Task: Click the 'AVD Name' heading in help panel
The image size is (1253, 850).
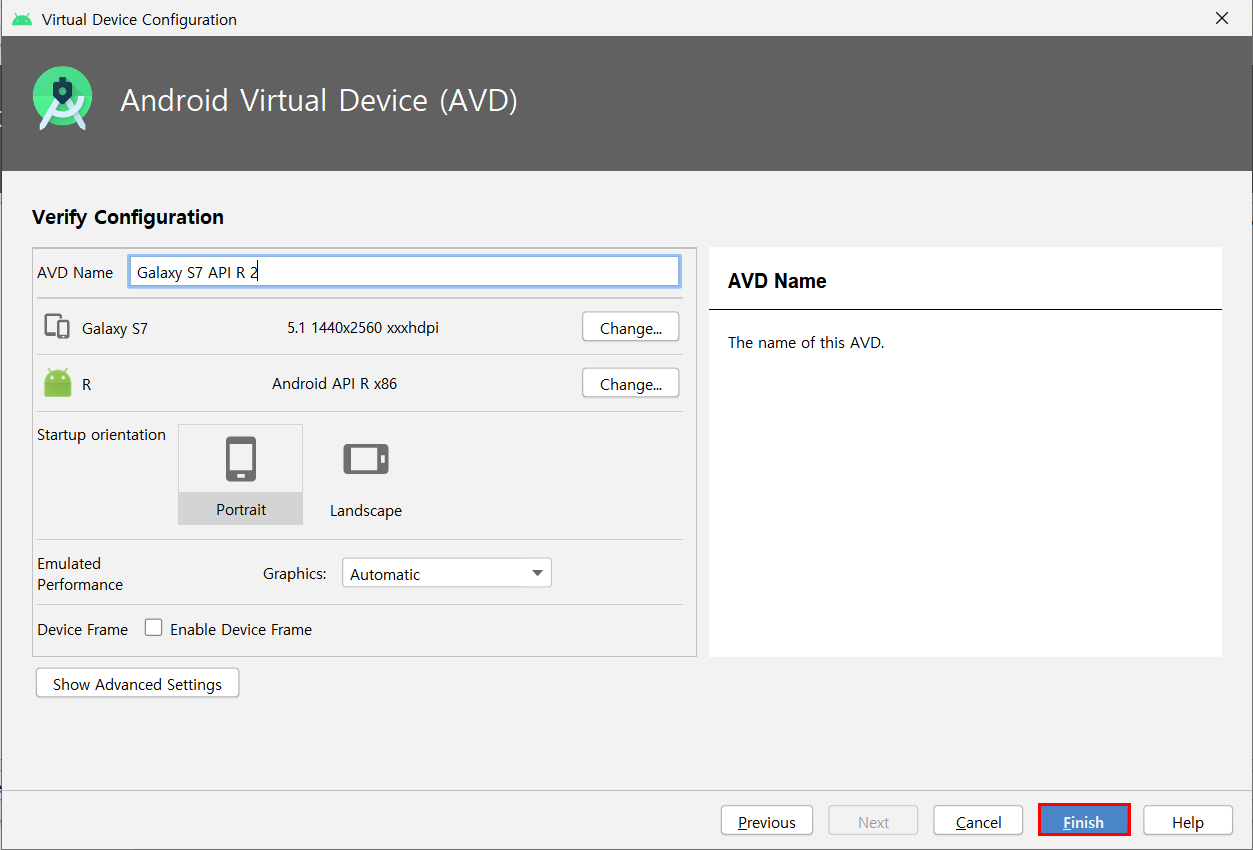Action: [x=777, y=281]
